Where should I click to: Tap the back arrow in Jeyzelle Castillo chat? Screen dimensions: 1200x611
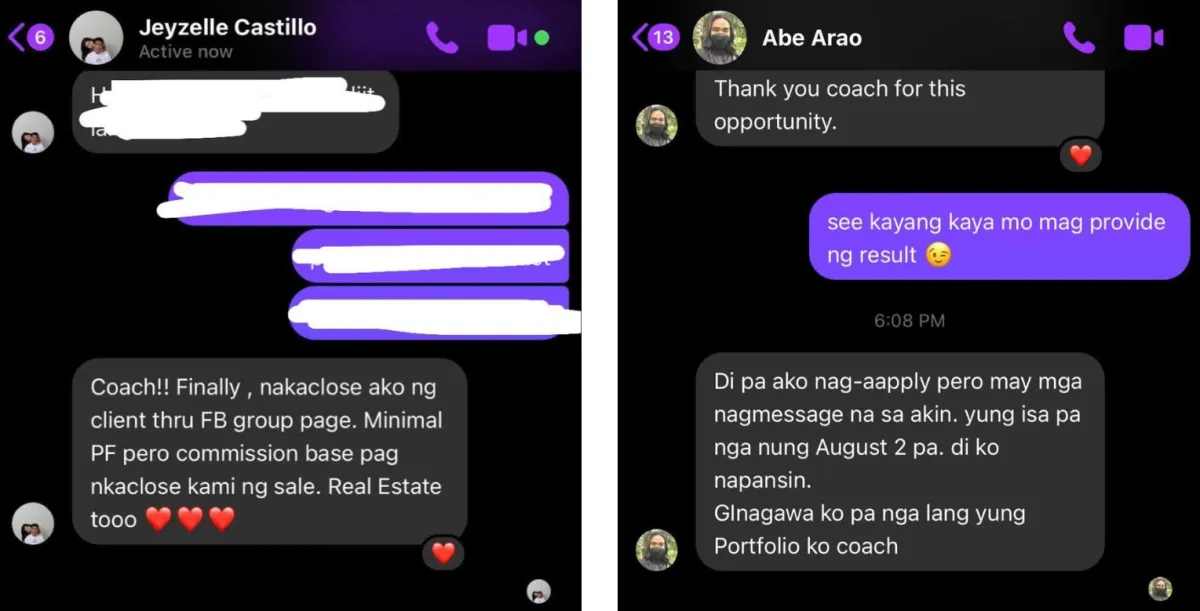pyautogui.click(x=29, y=38)
